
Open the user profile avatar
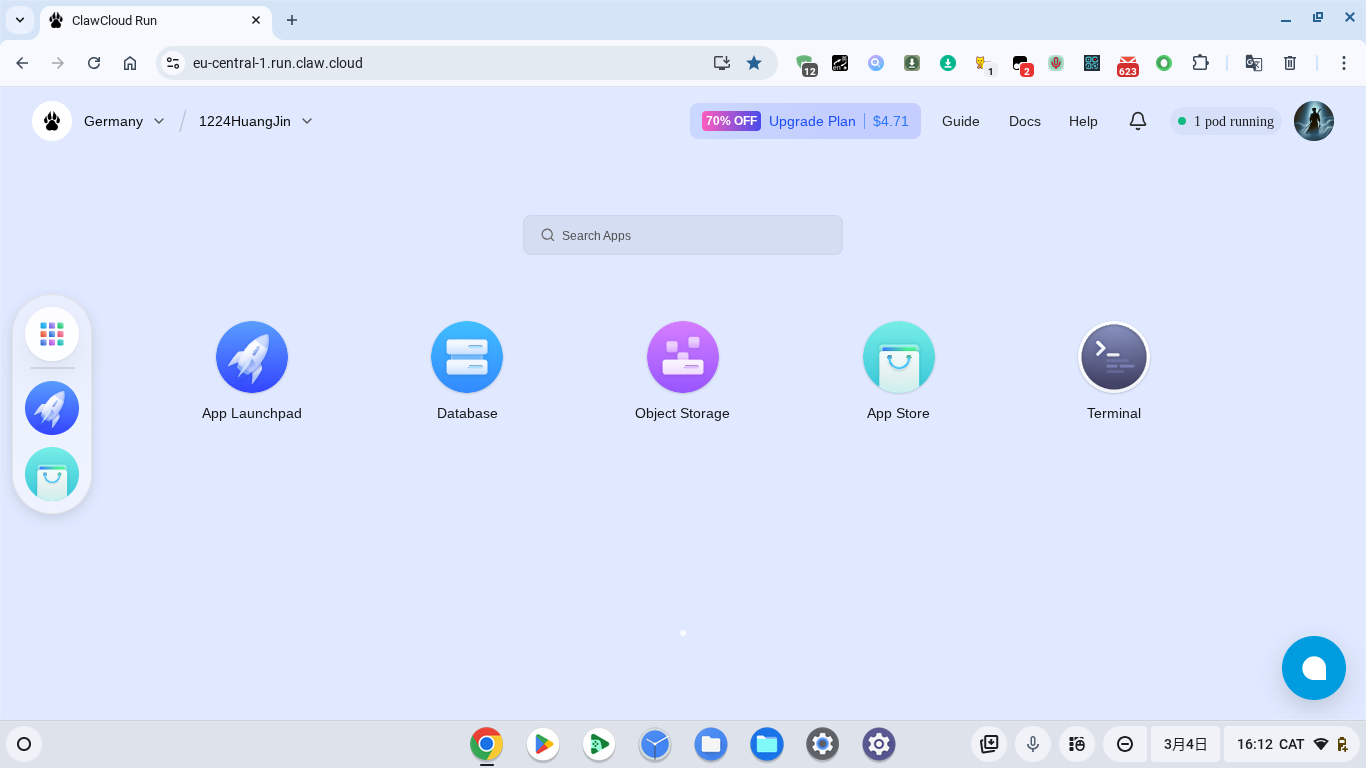point(1313,121)
